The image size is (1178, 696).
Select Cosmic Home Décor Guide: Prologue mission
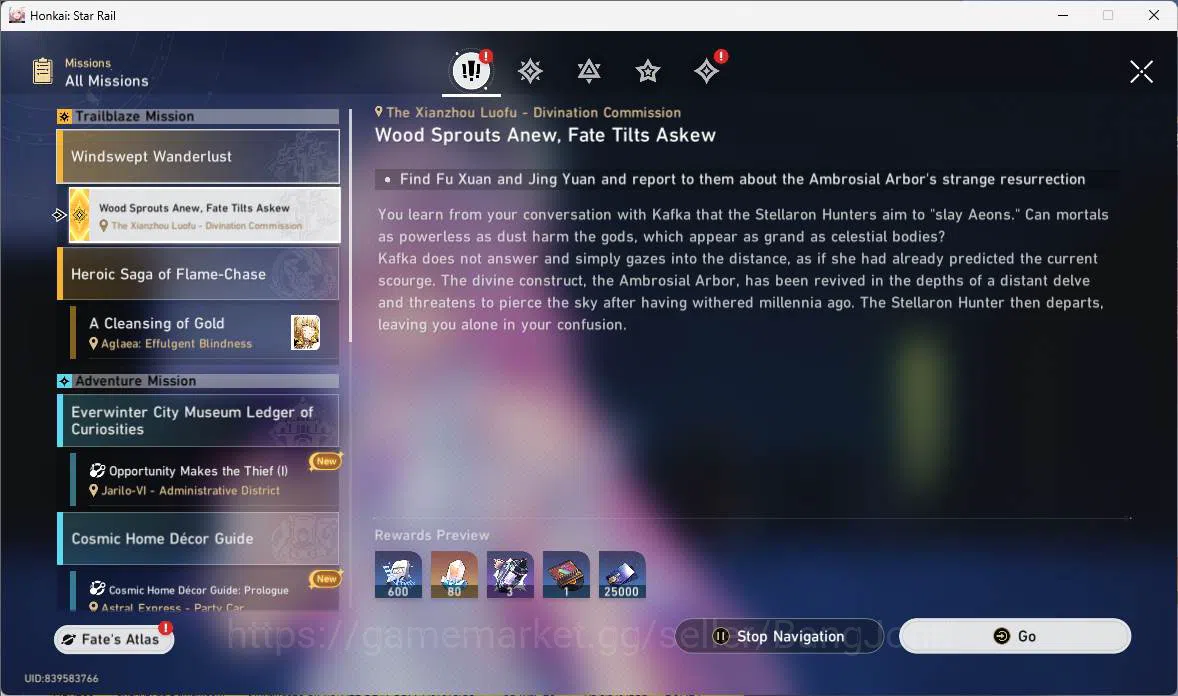point(204,592)
